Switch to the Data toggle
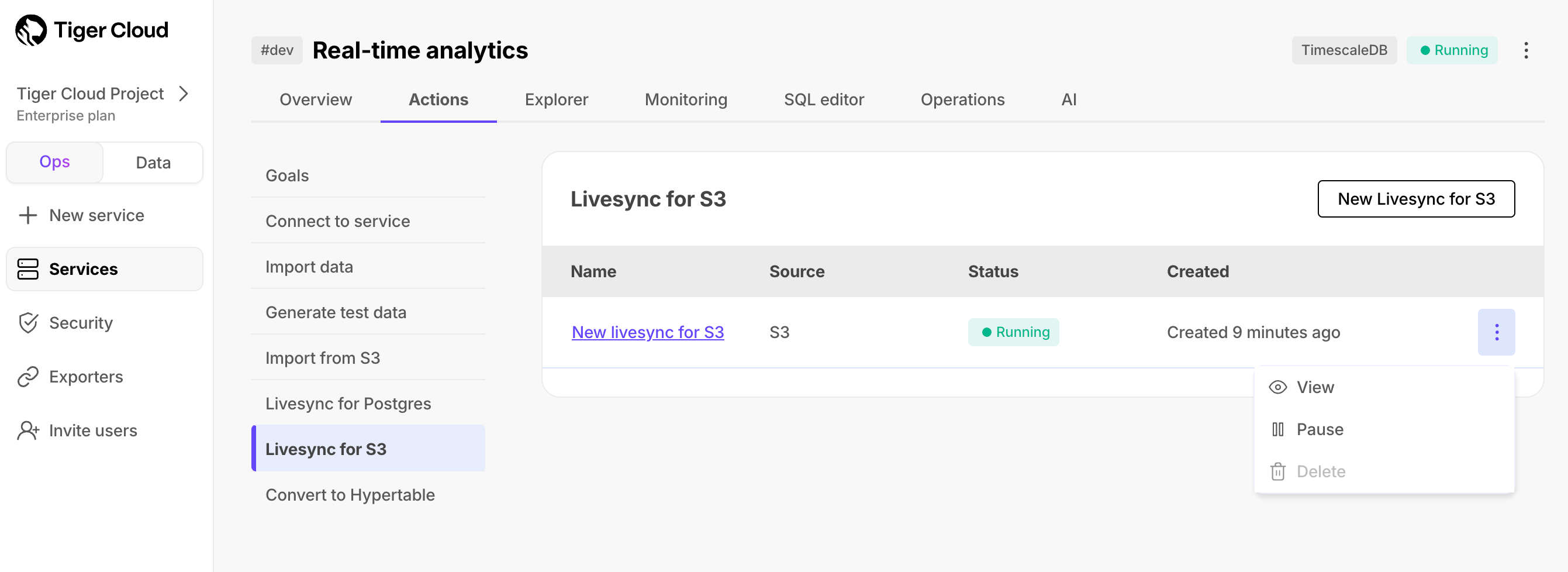The width and height of the screenshot is (1568, 572). click(153, 162)
